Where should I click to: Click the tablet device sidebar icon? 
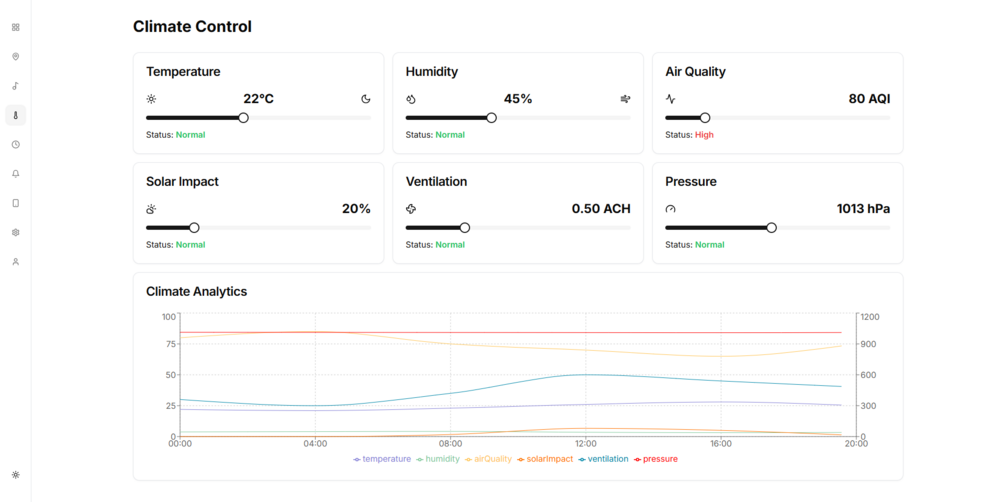point(15,203)
